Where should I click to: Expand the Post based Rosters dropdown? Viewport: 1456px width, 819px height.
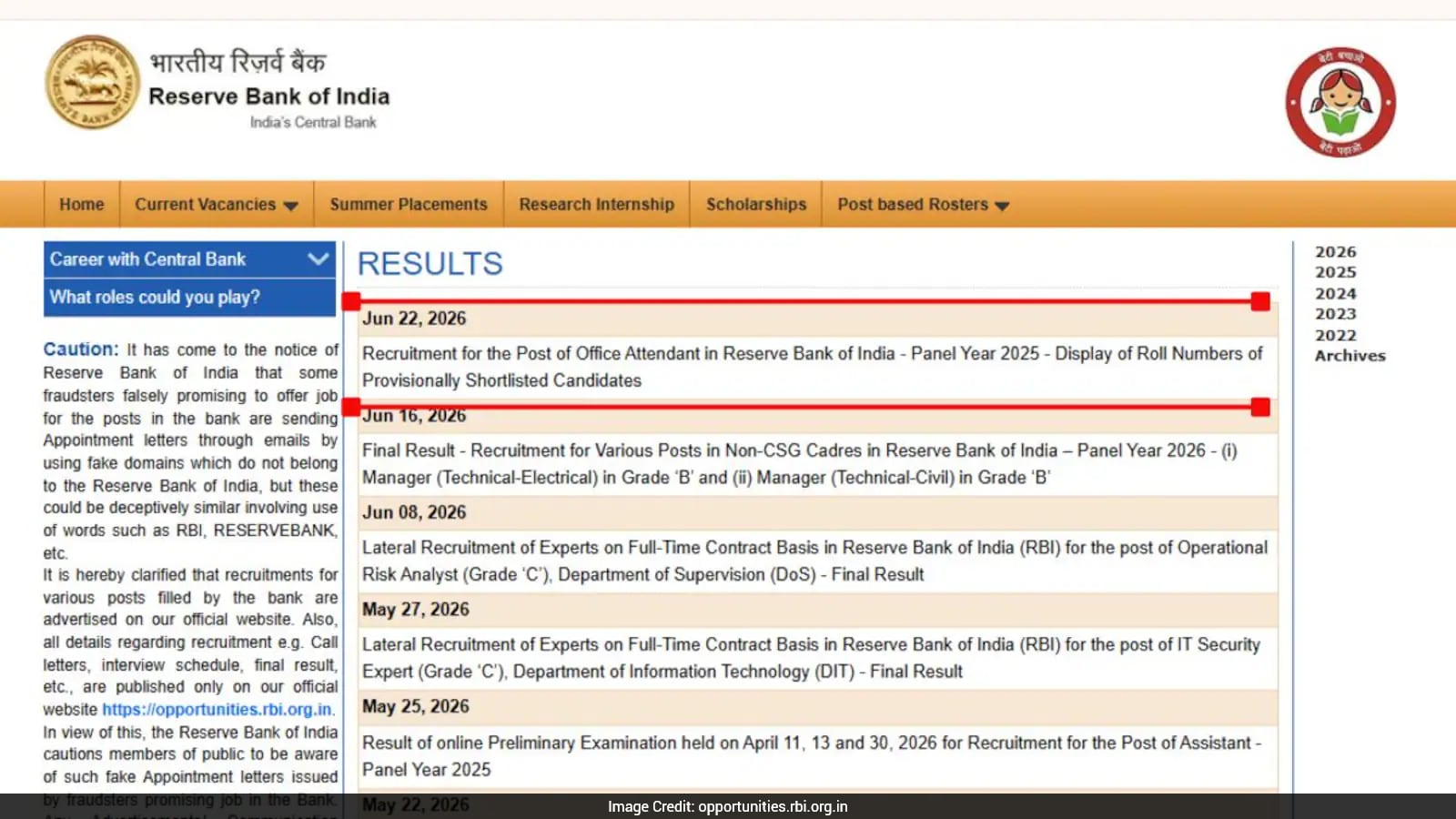coord(923,205)
